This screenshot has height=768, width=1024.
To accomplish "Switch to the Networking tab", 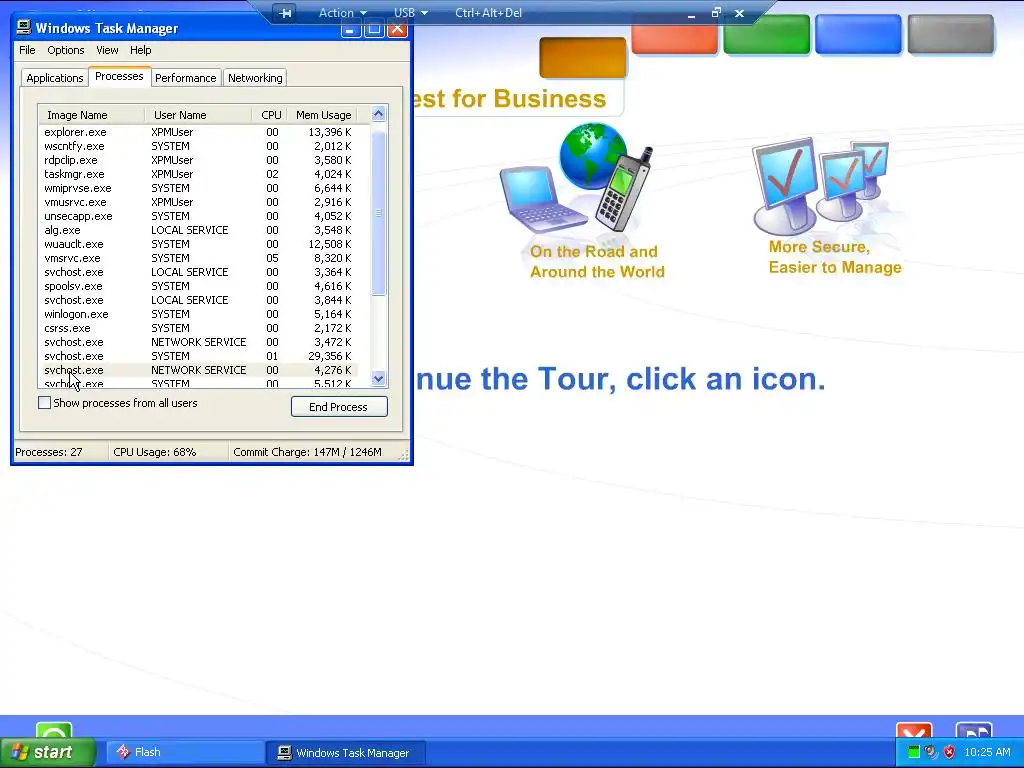I will [x=255, y=78].
